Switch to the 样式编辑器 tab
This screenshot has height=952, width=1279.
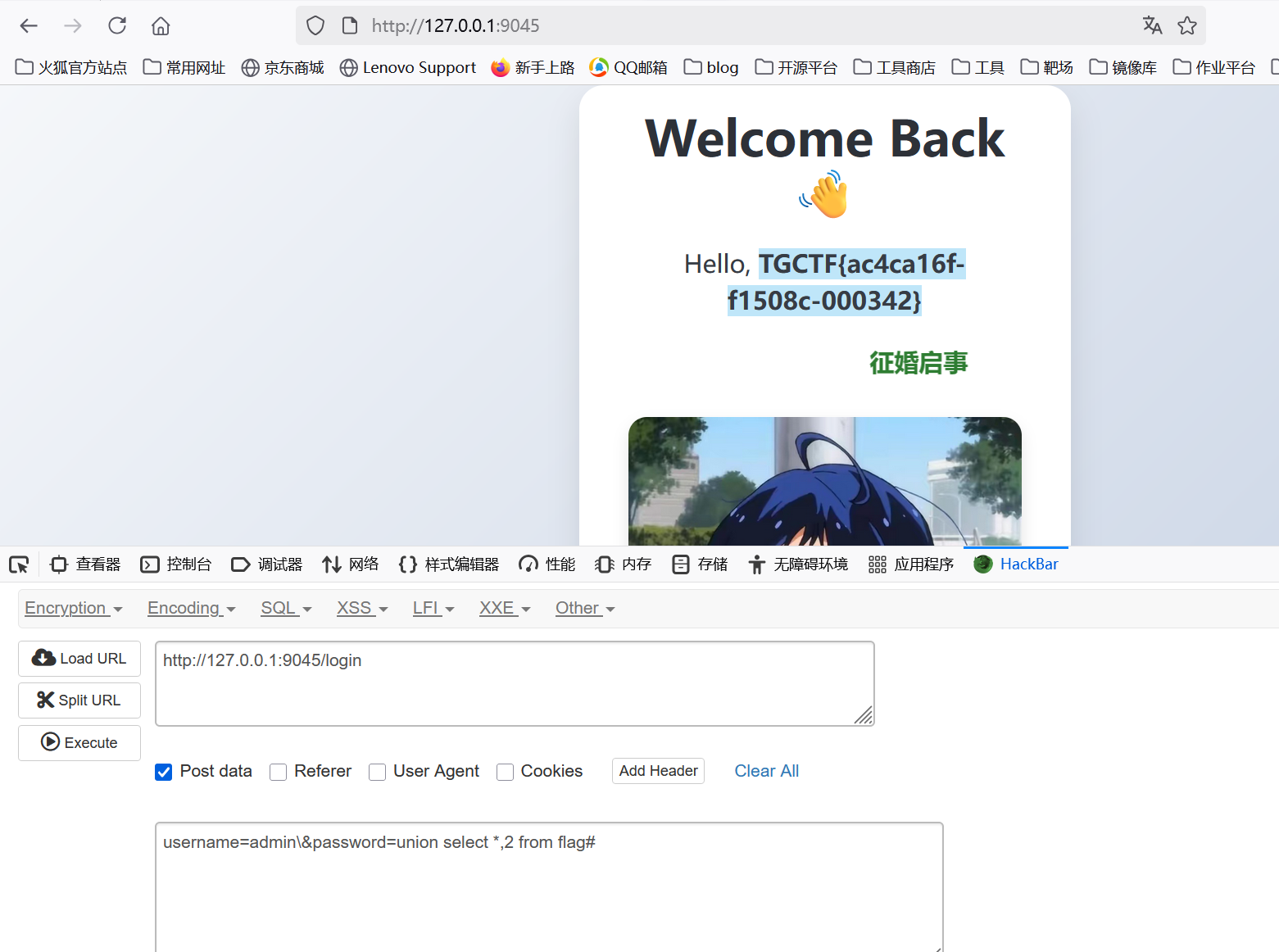pos(449,564)
